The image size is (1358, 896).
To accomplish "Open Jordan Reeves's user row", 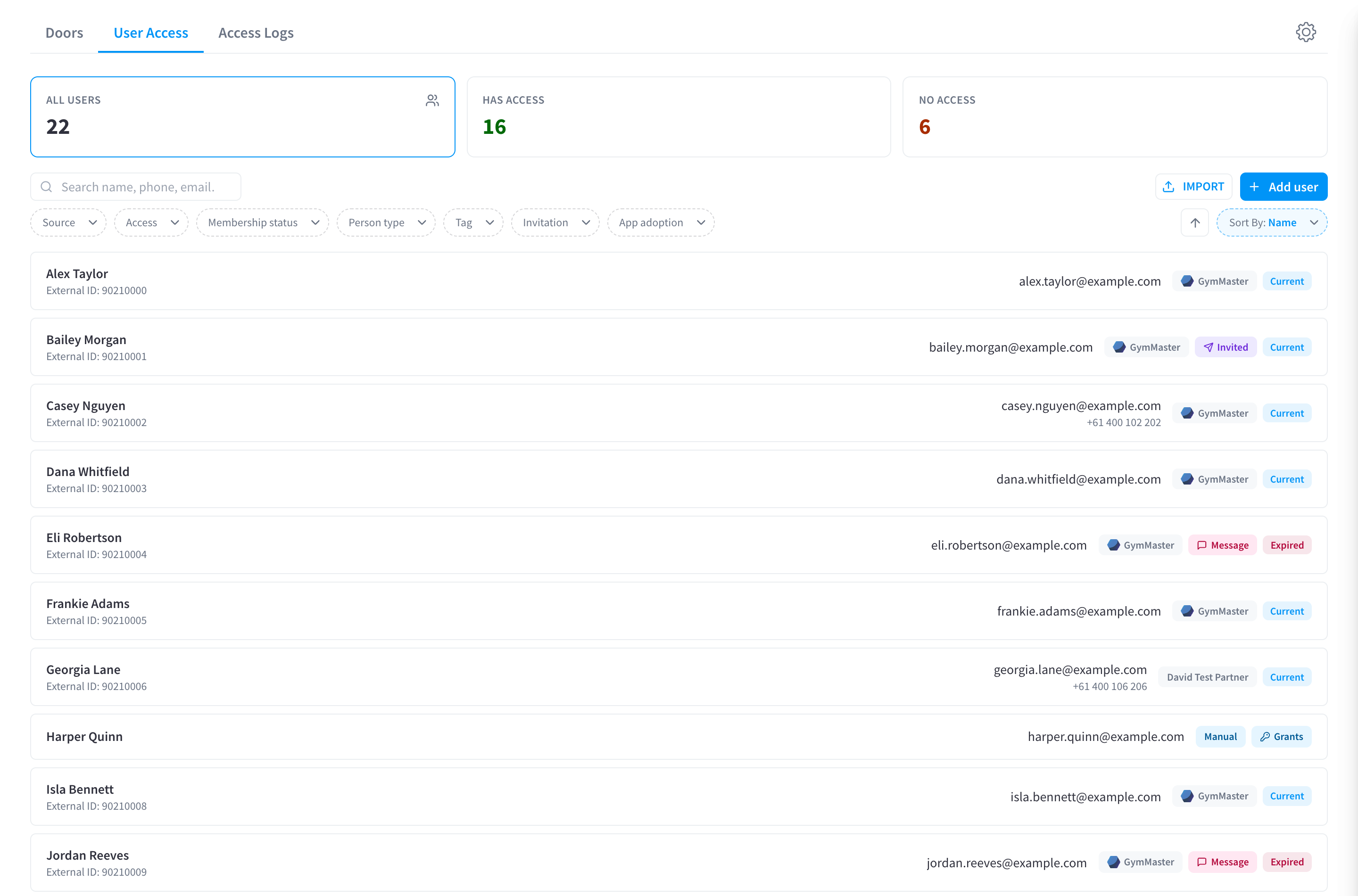I will 679,862.
